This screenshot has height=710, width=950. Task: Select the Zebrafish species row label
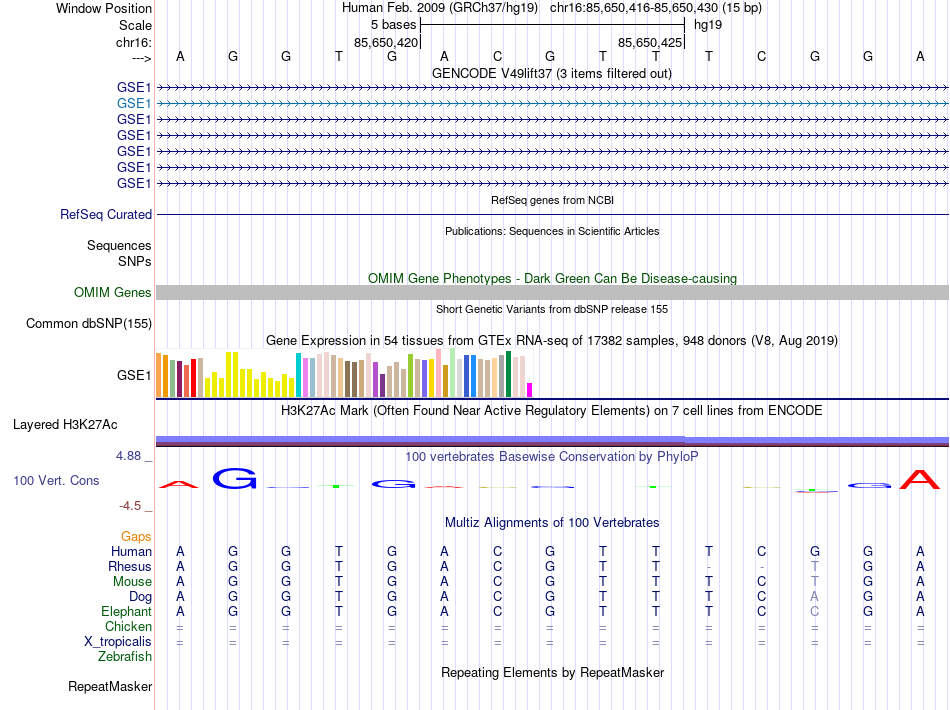point(125,656)
